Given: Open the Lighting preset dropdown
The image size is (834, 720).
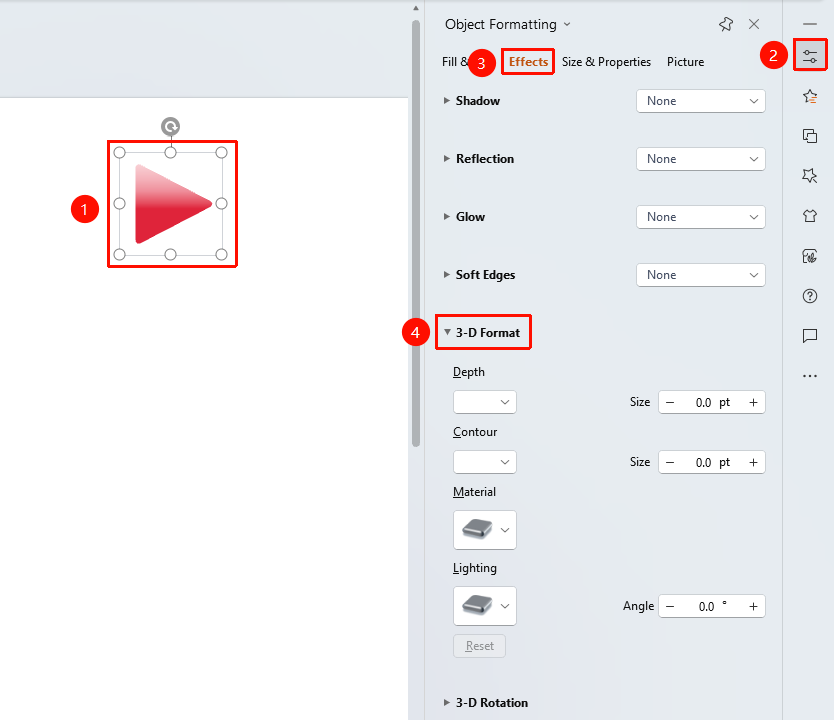Looking at the screenshot, I should click(x=485, y=606).
